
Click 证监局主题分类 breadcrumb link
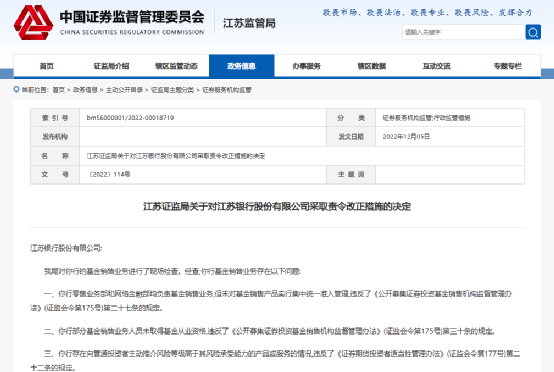tap(172, 90)
